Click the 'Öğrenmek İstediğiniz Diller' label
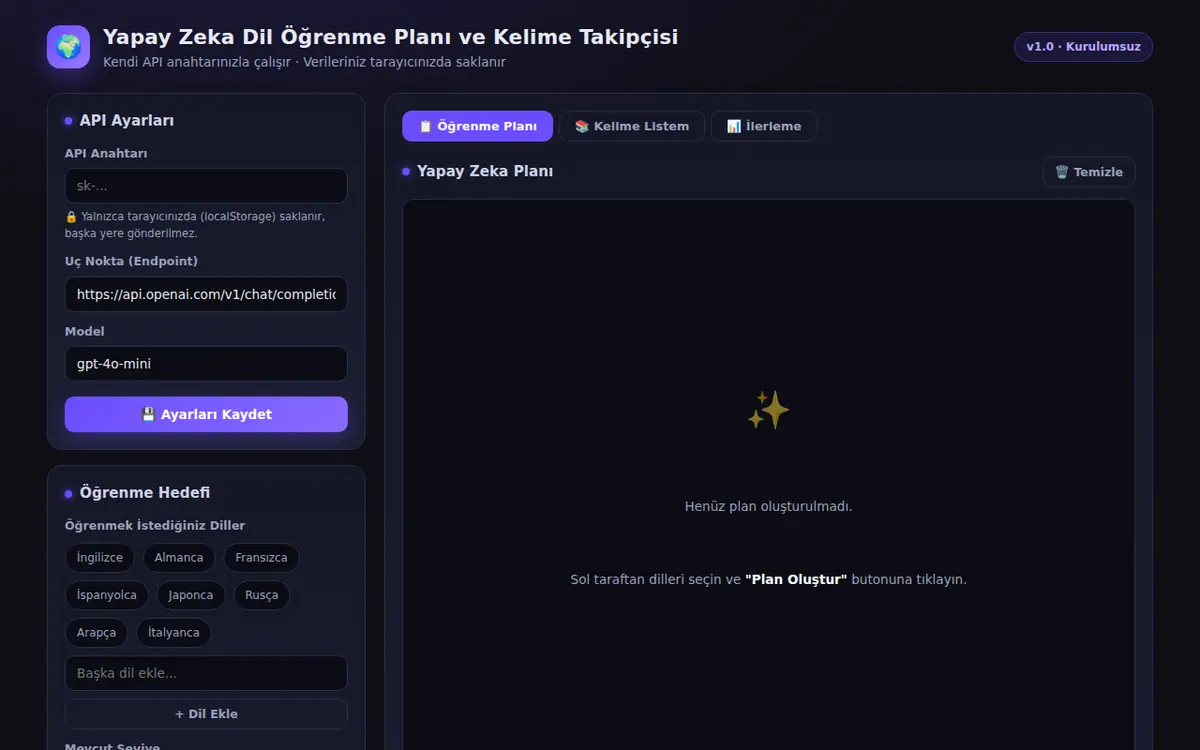This screenshot has height=750, width=1200. [155, 525]
